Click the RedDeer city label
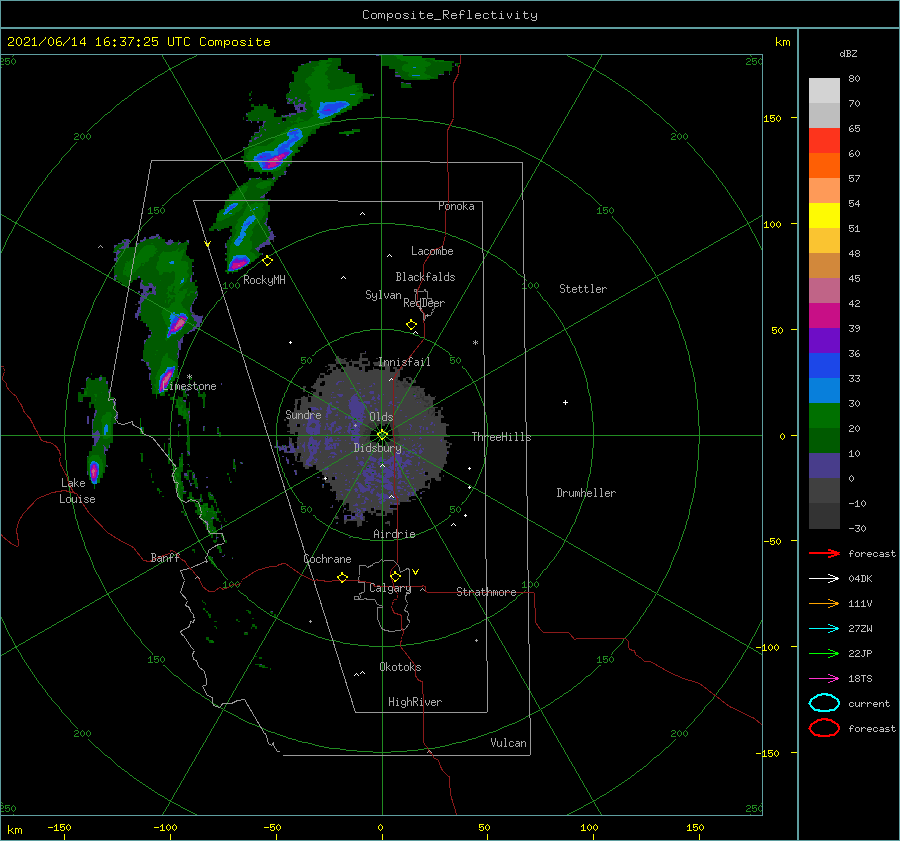Screen dimensions: 900x841 (x=424, y=303)
